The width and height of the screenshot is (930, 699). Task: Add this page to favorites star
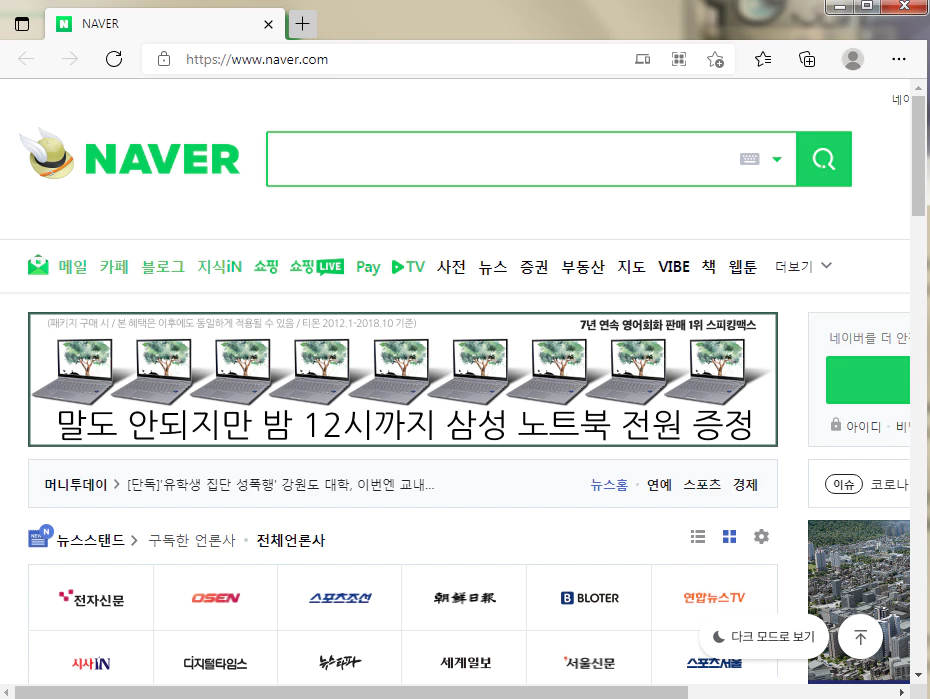(715, 59)
